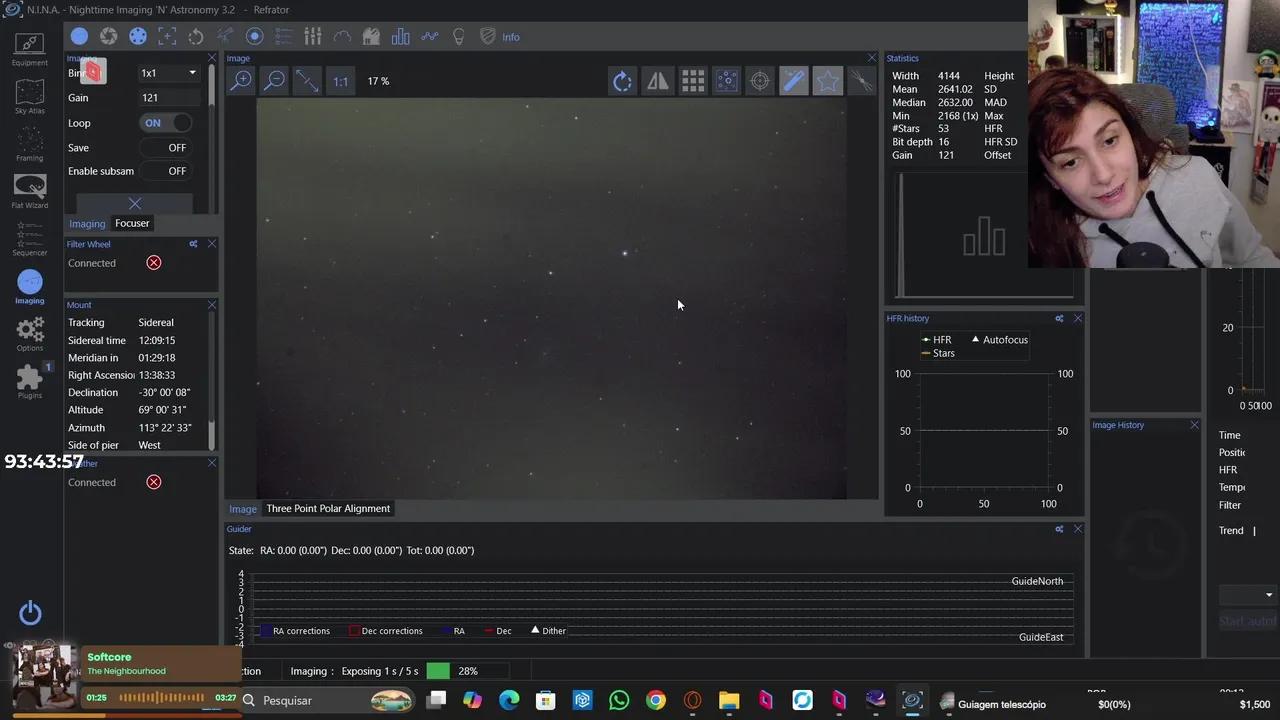
Task: Close the Image History panel
Action: point(1194,425)
